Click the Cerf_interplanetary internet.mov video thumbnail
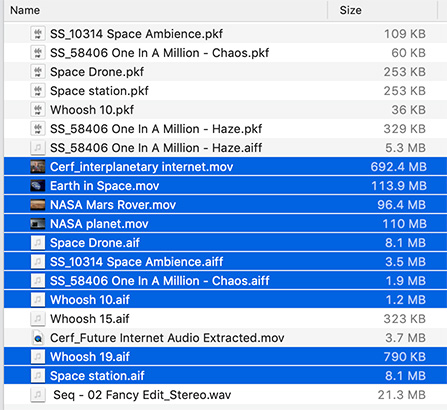 tap(38, 167)
